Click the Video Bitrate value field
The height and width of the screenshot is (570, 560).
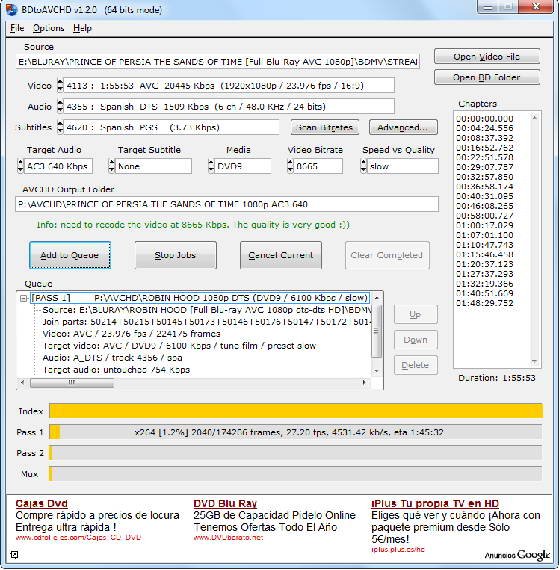(318, 166)
